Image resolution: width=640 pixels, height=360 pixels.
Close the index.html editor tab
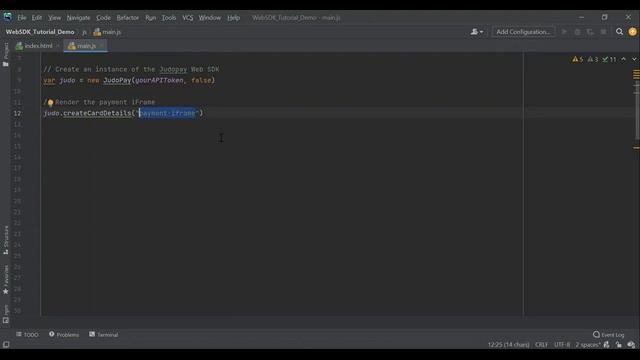[58, 46]
